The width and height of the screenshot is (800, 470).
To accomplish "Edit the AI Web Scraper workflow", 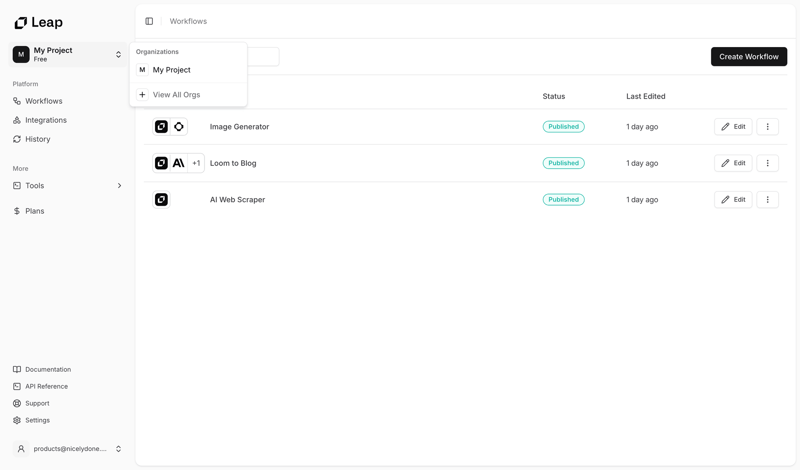I will (733, 200).
